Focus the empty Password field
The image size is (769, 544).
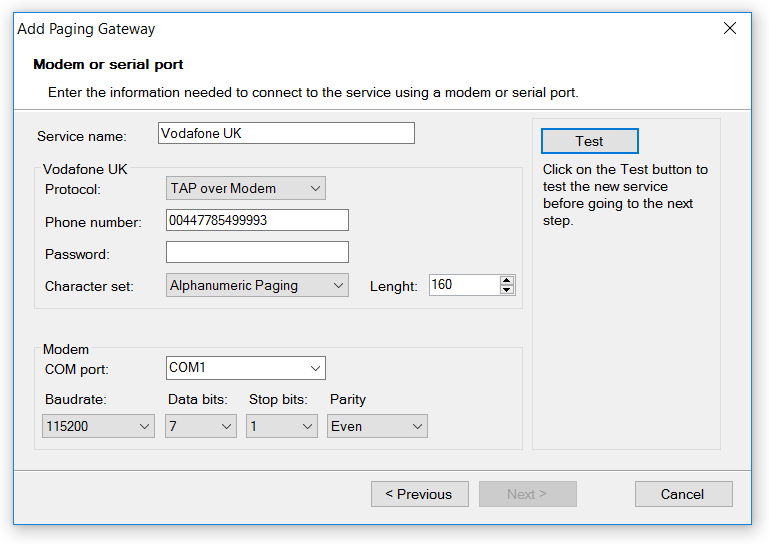click(257, 252)
